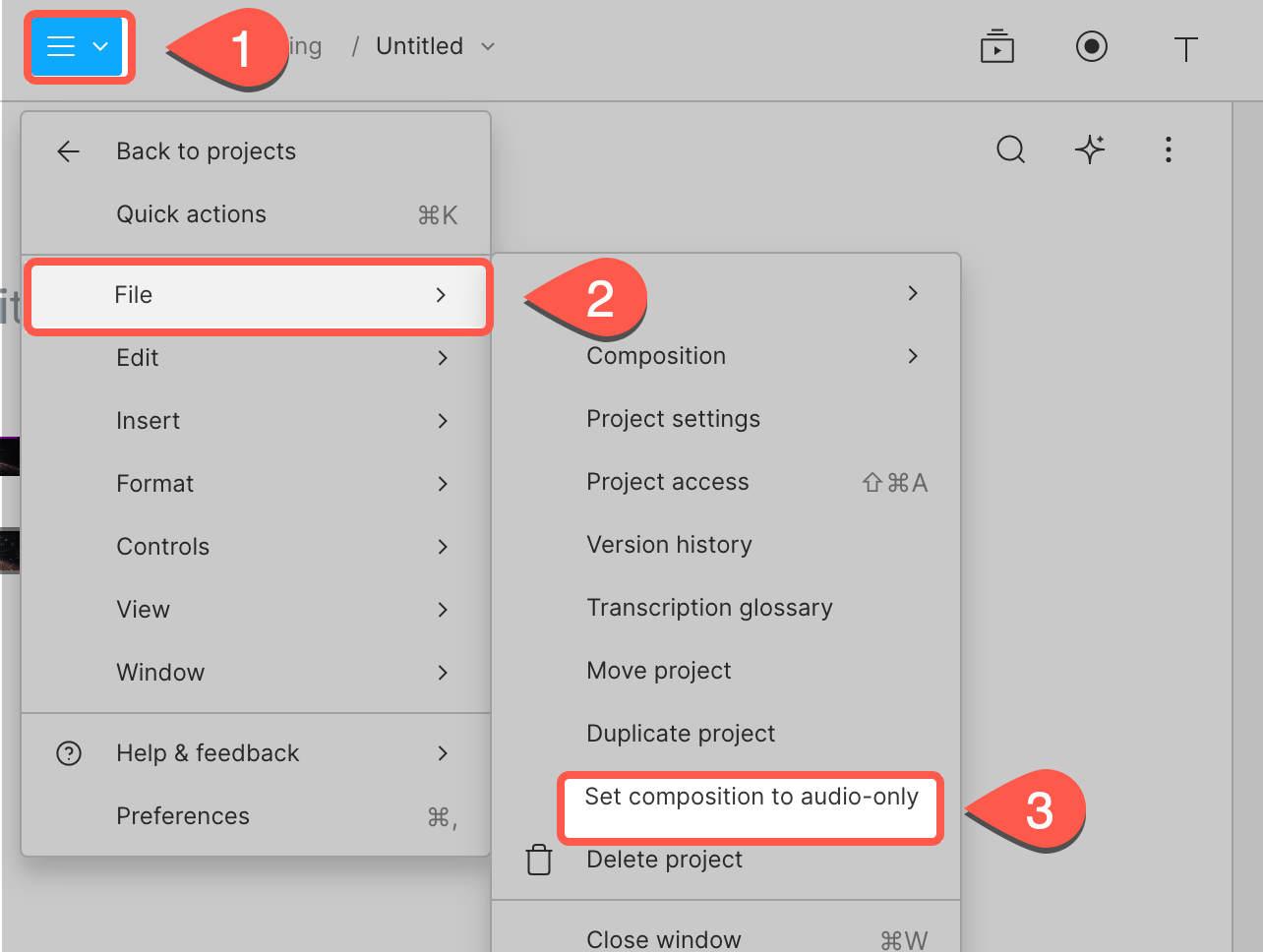
Task: Open Project settings
Action: point(673,419)
